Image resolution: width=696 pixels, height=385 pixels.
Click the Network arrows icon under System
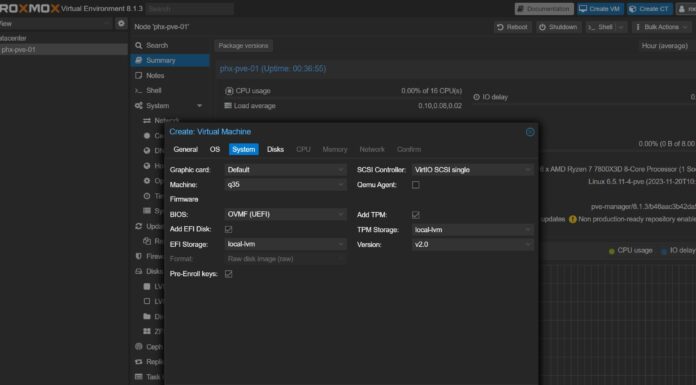coord(146,121)
